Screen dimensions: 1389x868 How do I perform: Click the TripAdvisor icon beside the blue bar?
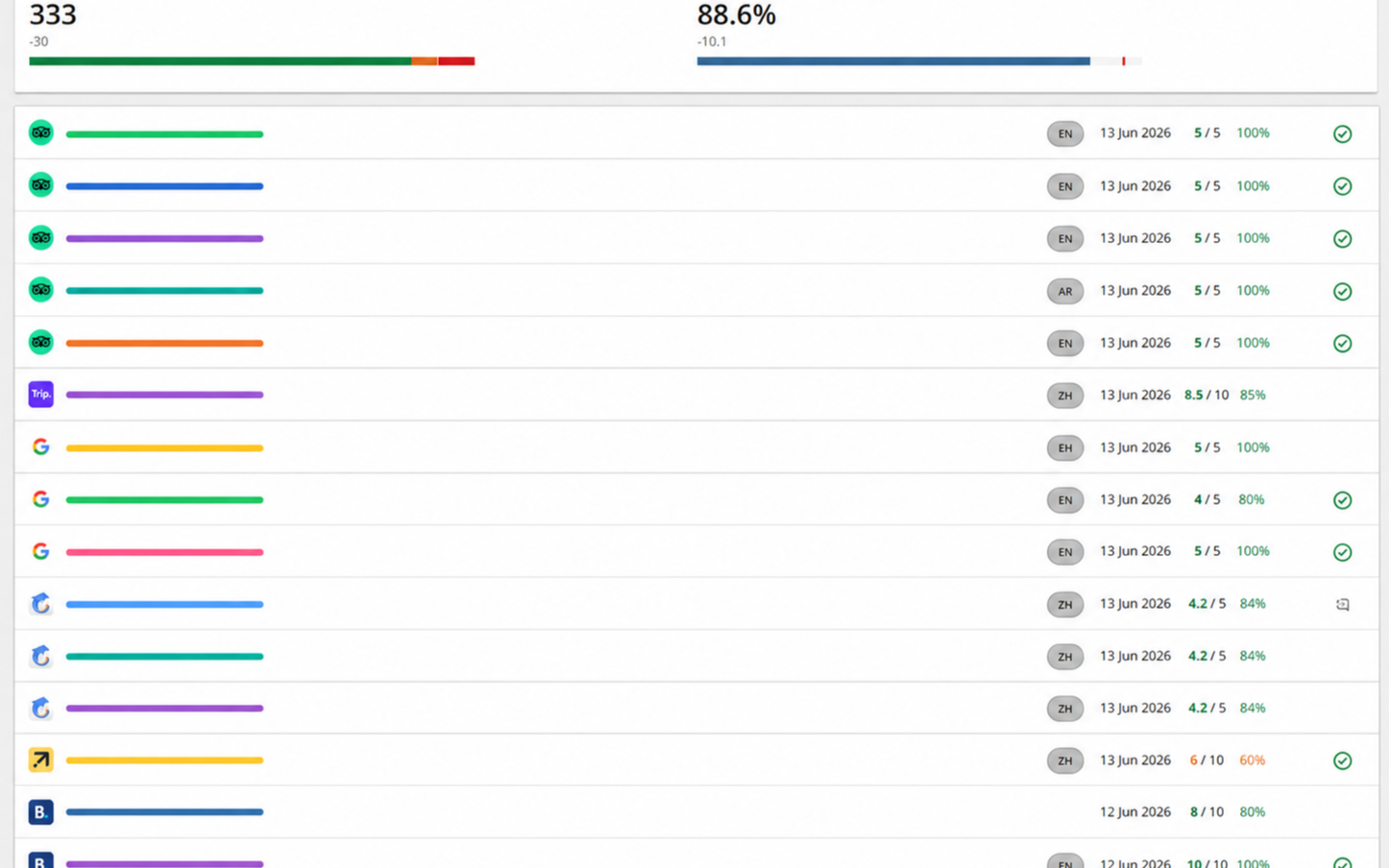click(40, 185)
